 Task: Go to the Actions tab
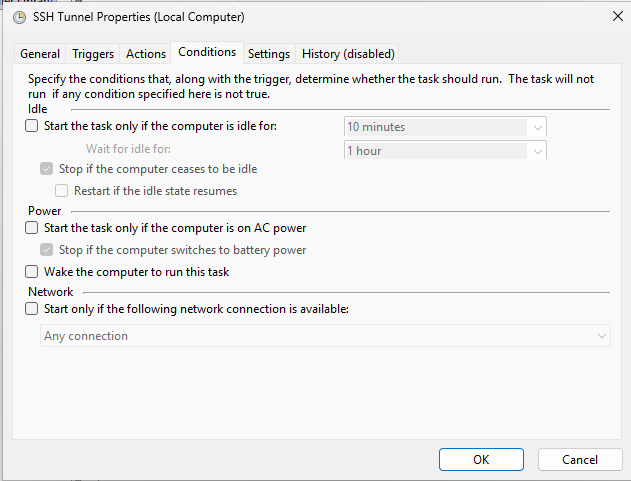click(x=146, y=54)
